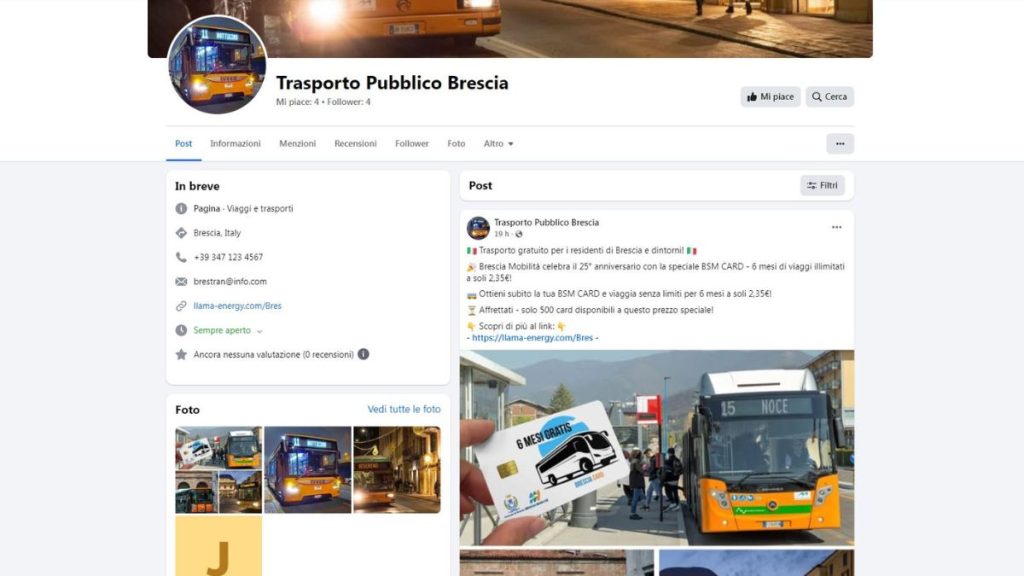This screenshot has height=576, width=1024.
Task: Open the https://llama-energy.com/Bres link in the post
Action: click(532, 338)
